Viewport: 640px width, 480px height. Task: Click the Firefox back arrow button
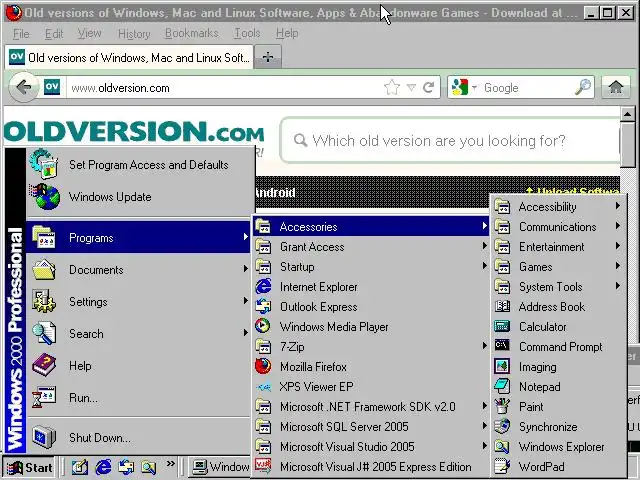coord(24,87)
